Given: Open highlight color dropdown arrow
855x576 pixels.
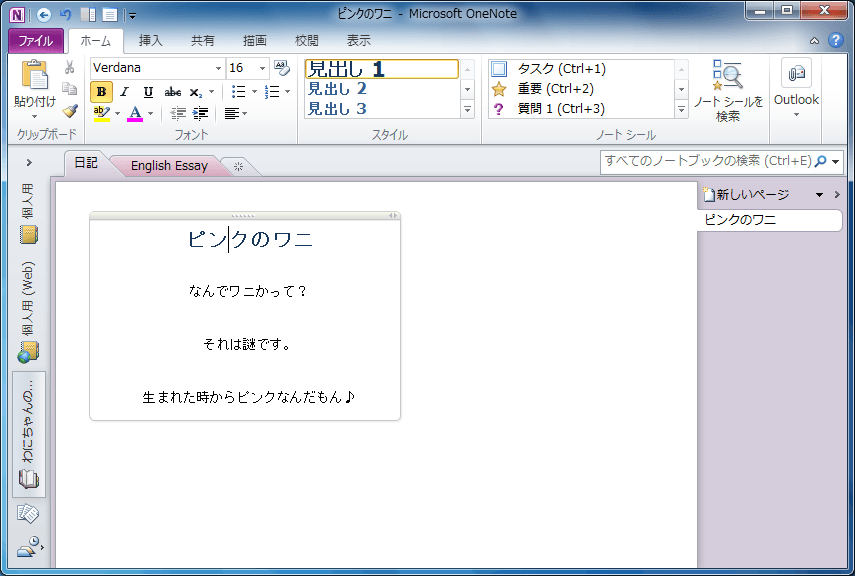Looking at the screenshot, I should point(117,113).
